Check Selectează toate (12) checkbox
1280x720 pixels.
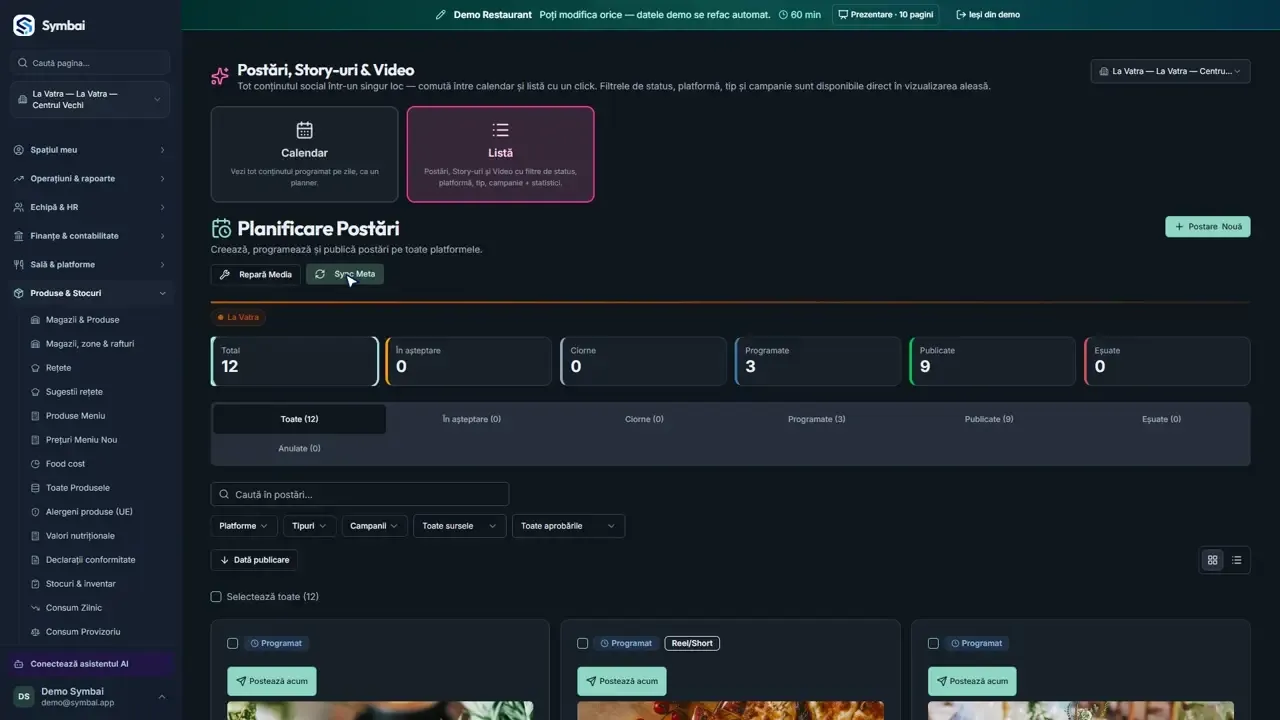point(216,597)
